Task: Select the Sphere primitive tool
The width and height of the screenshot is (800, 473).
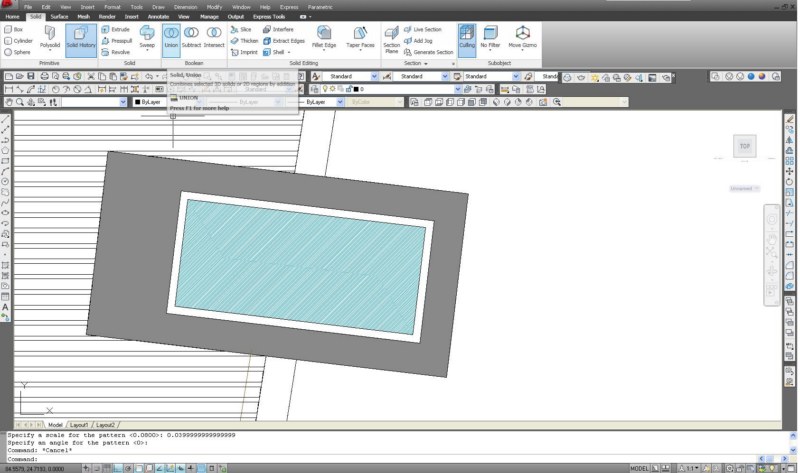Action: tap(17, 52)
